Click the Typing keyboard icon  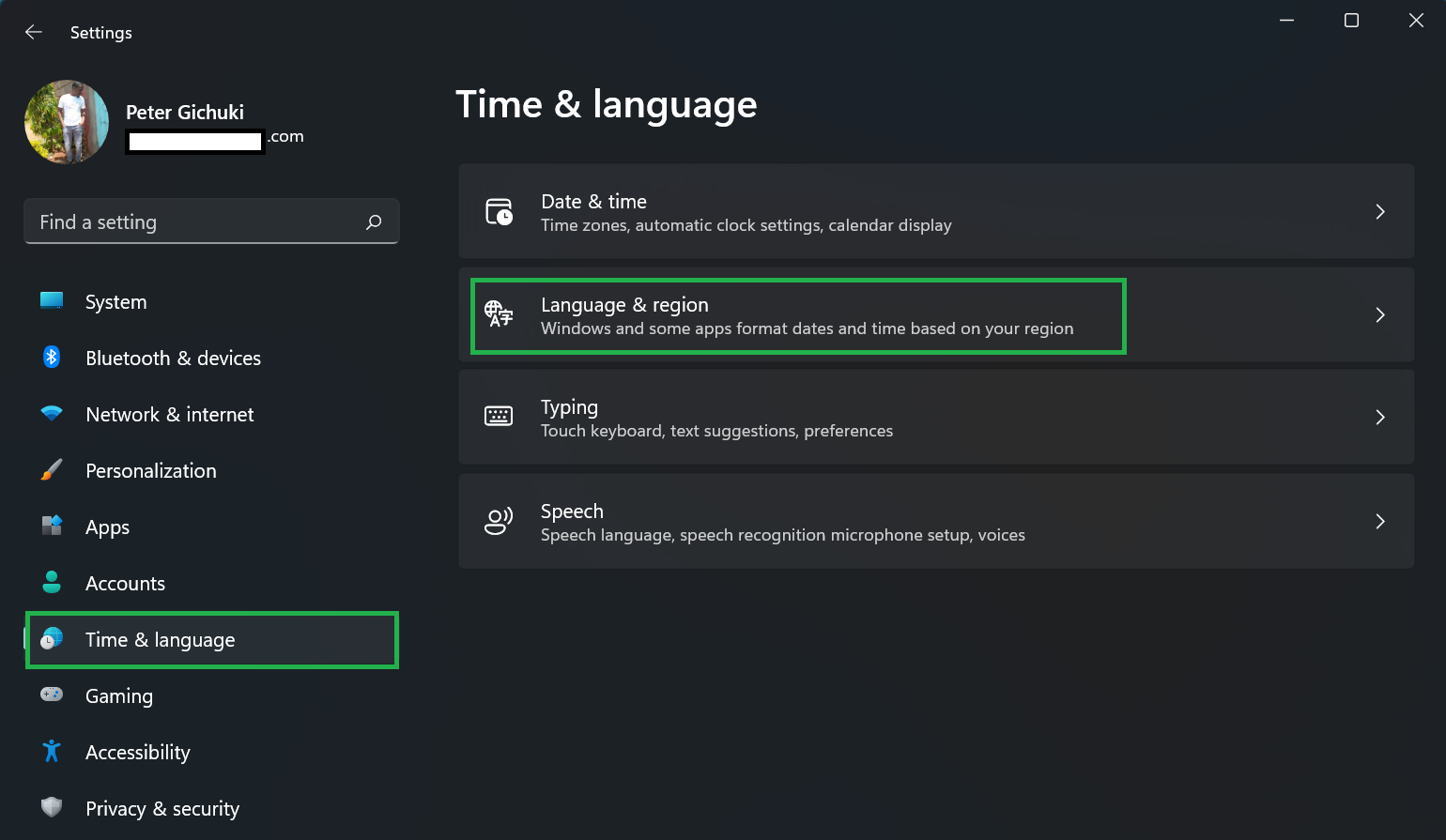pyautogui.click(x=499, y=417)
